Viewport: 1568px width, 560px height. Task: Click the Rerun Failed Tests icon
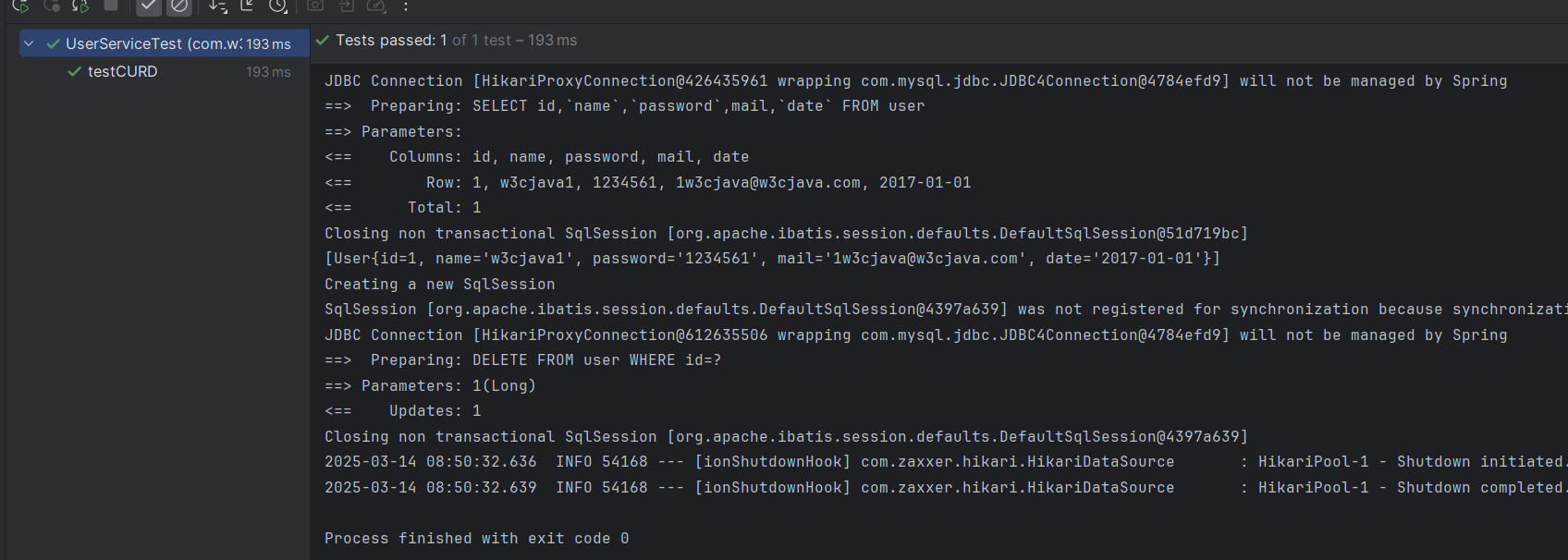point(52,6)
